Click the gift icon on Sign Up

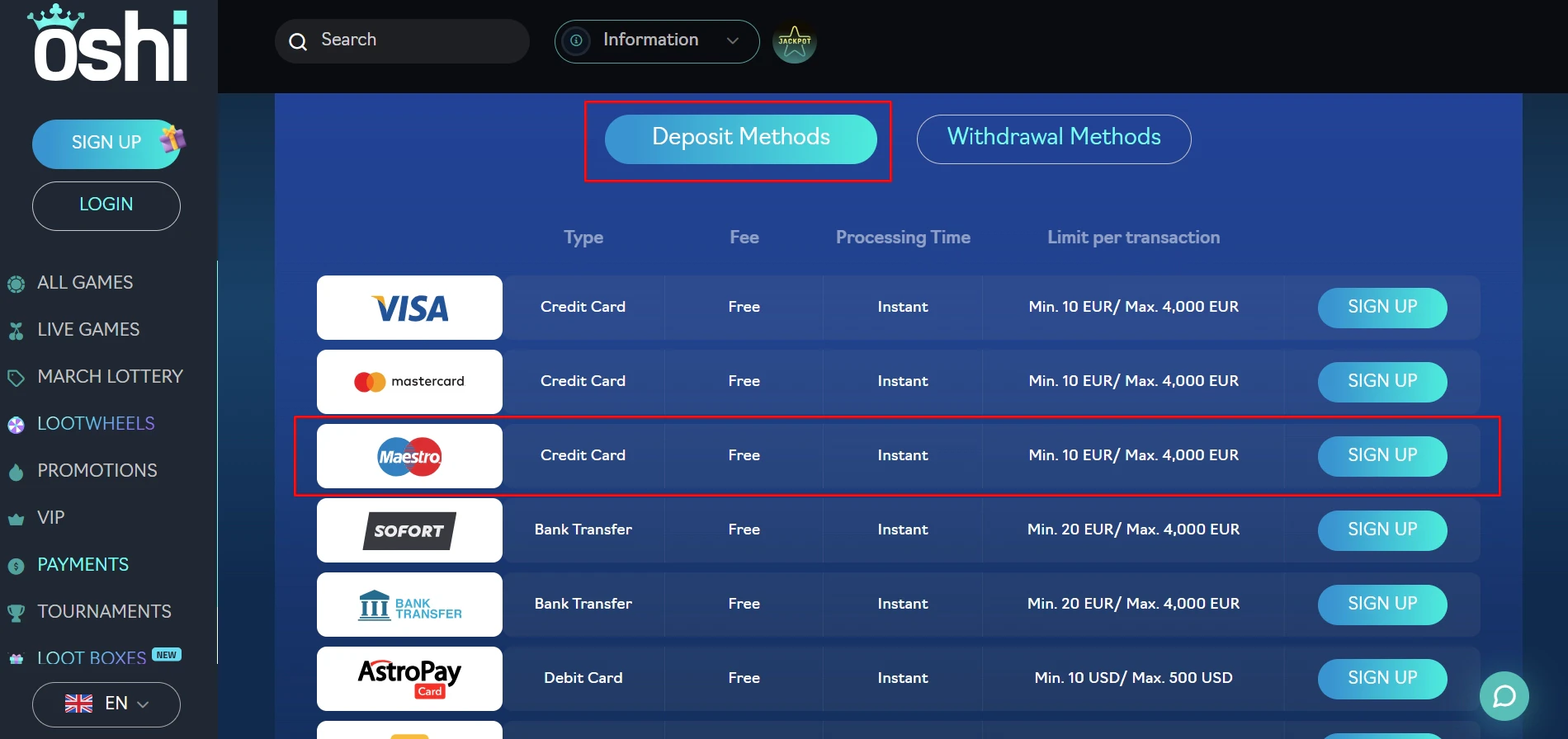(x=172, y=139)
